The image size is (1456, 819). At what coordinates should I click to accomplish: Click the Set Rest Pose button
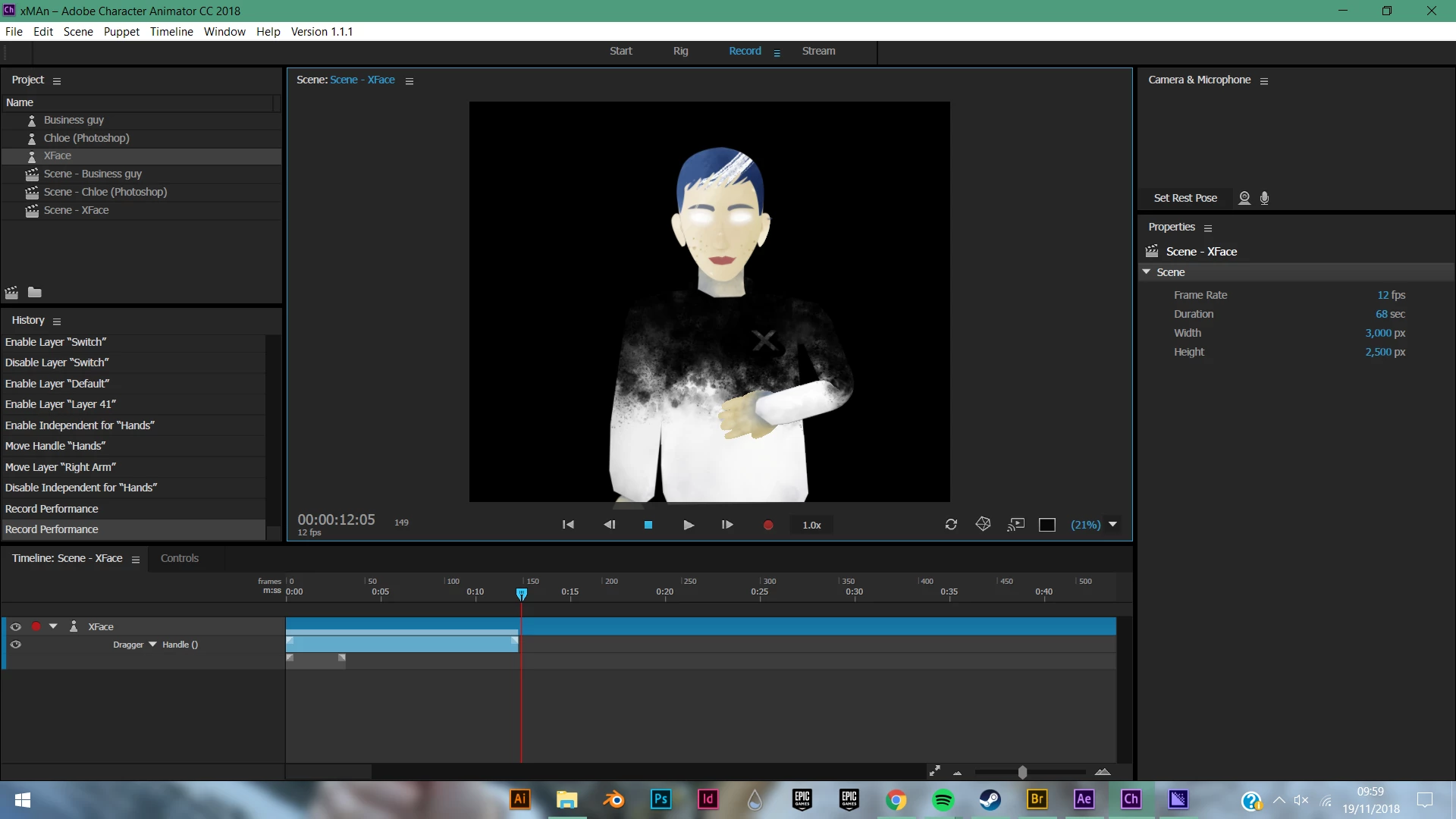click(x=1185, y=198)
